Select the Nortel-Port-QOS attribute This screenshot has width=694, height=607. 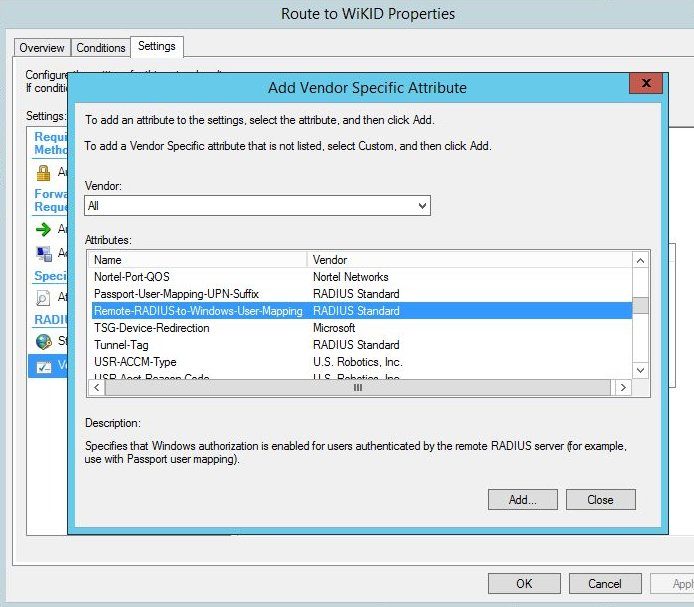click(x=132, y=277)
